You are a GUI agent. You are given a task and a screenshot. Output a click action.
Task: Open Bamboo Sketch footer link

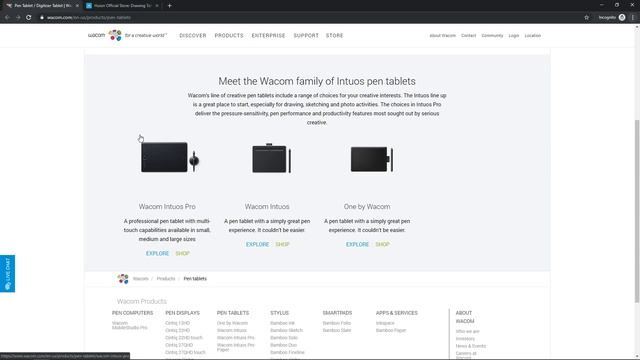point(286,331)
